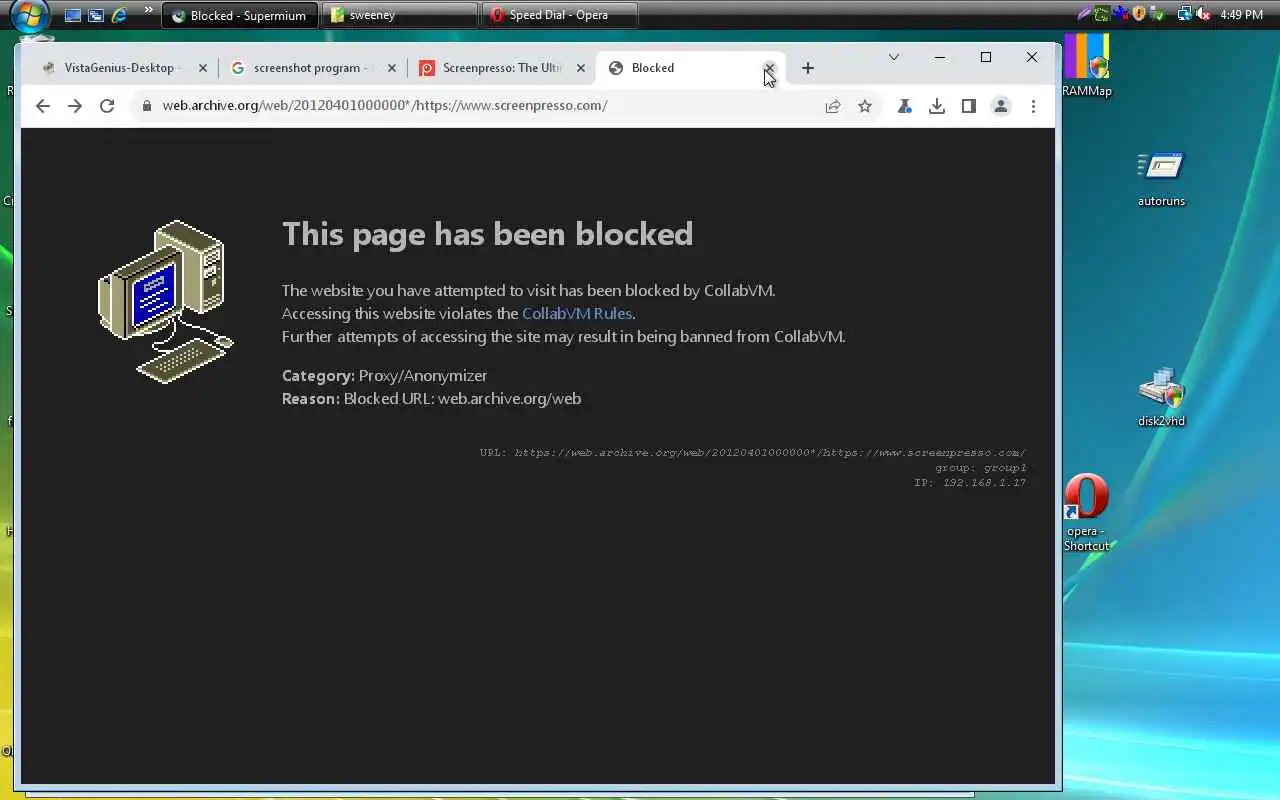
Task: Launch Internet Explorer from quick launch
Action: tap(119, 15)
